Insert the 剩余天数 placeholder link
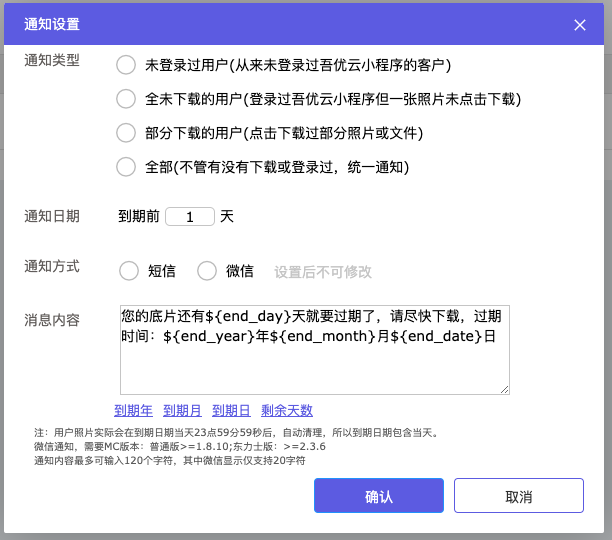 [x=287, y=410]
